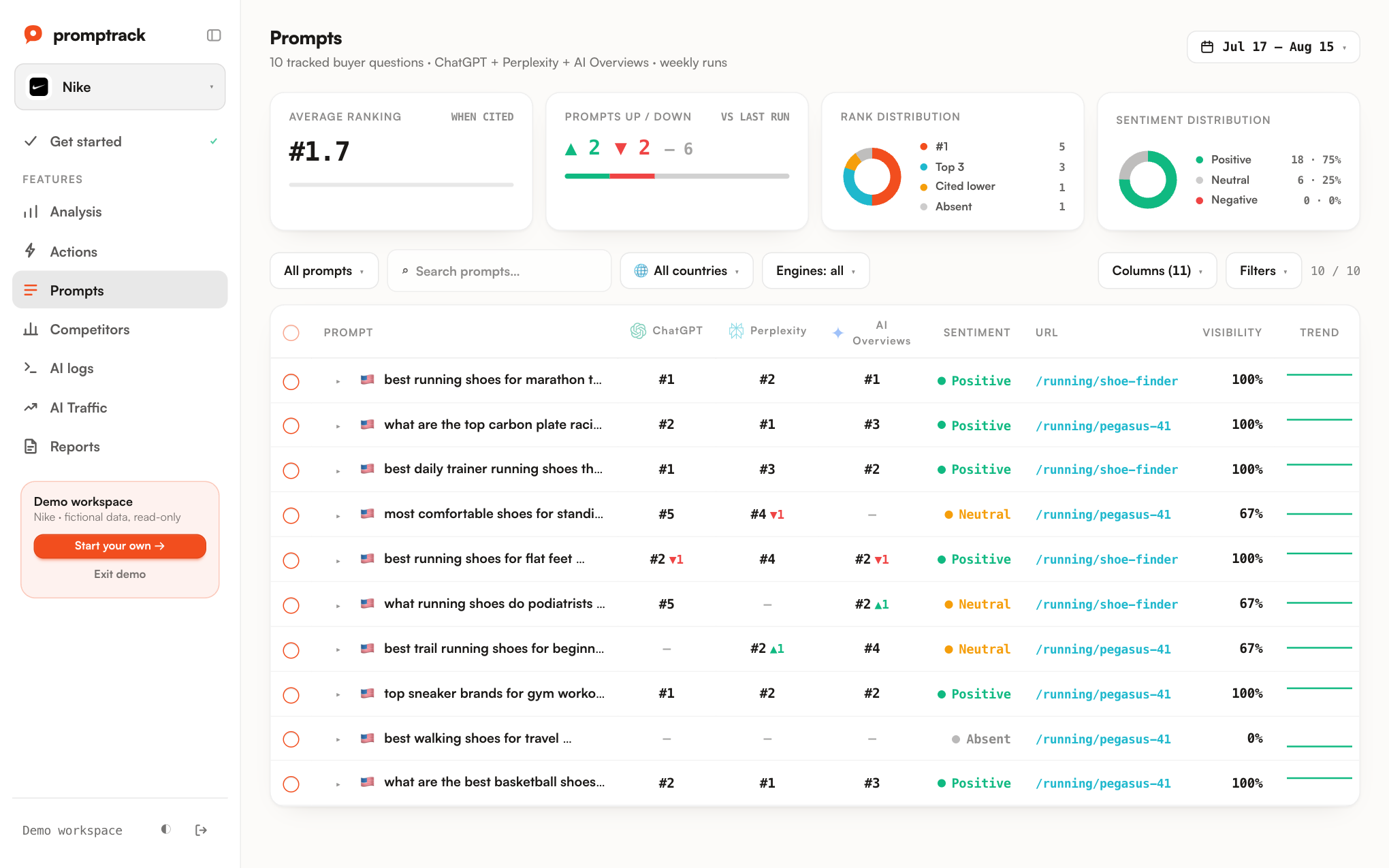Viewport: 1389px width, 868px height.
Task: Click the trend sparkline for walking shoes row
Action: tap(1319, 745)
